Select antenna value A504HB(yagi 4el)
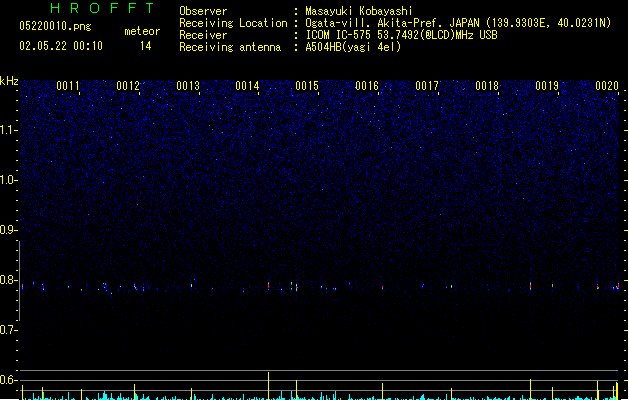 coord(353,47)
